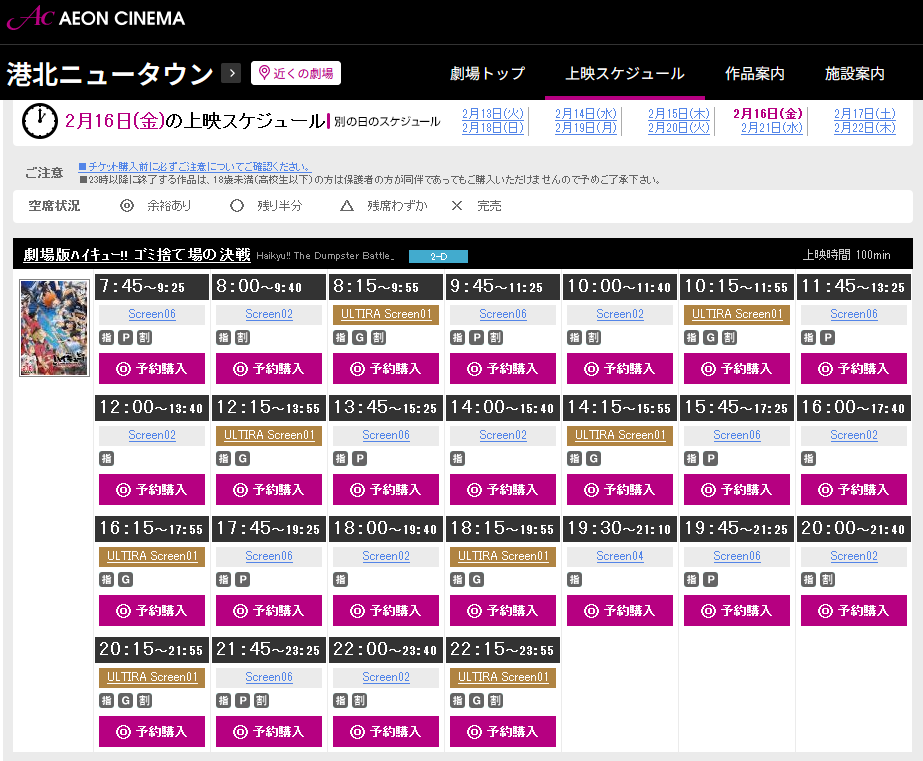Image resolution: width=923 pixels, height=761 pixels.
Task: Open Screen04 link for the 19:30 showing
Action: tap(620, 556)
